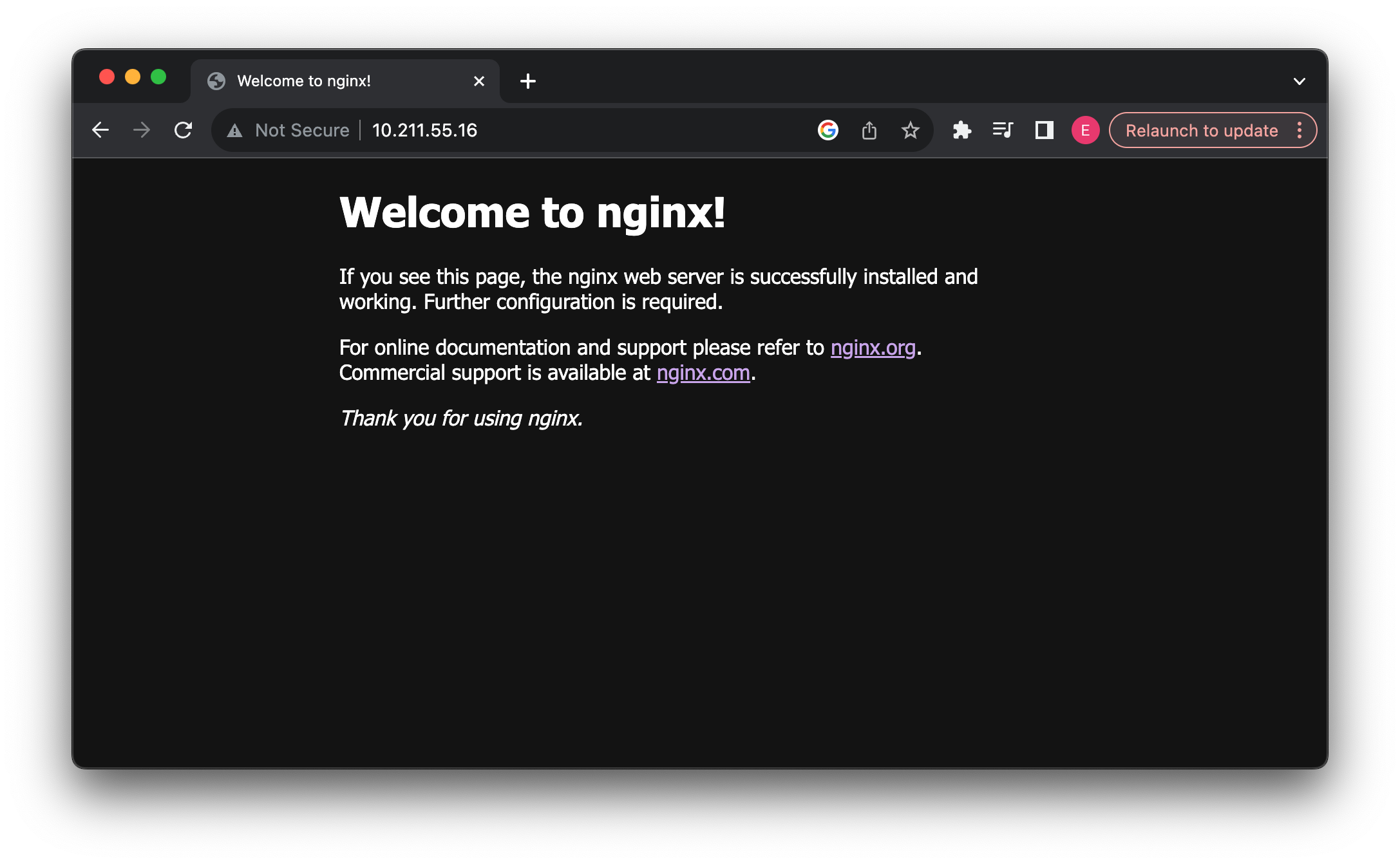Select the Welcome to nginx! tab
Screen dimensions: 1400x864
346,81
